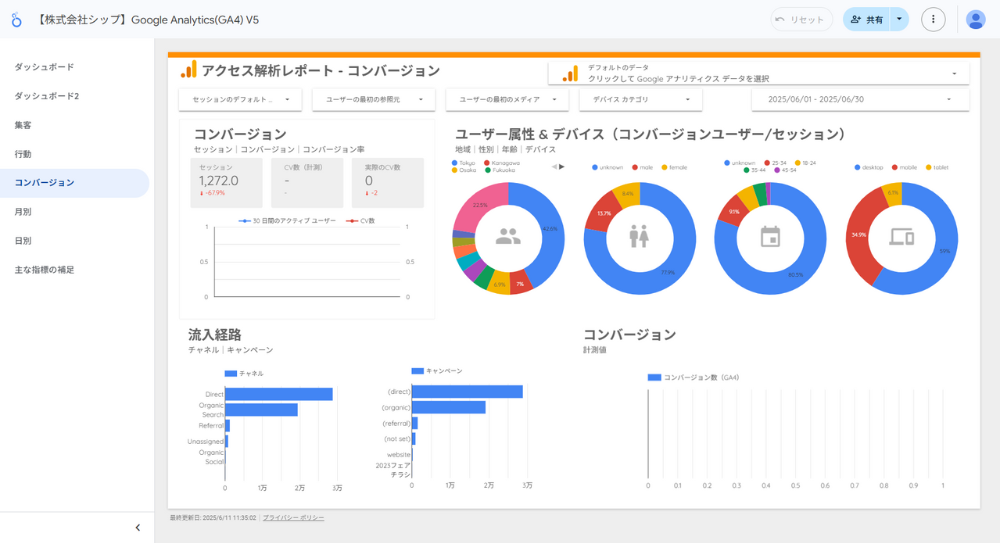Open the ユーザーの最初の参照元 filter dropdown
This screenshot has width=1000, height=543.
pyautogui.click(x=374, y=100)
